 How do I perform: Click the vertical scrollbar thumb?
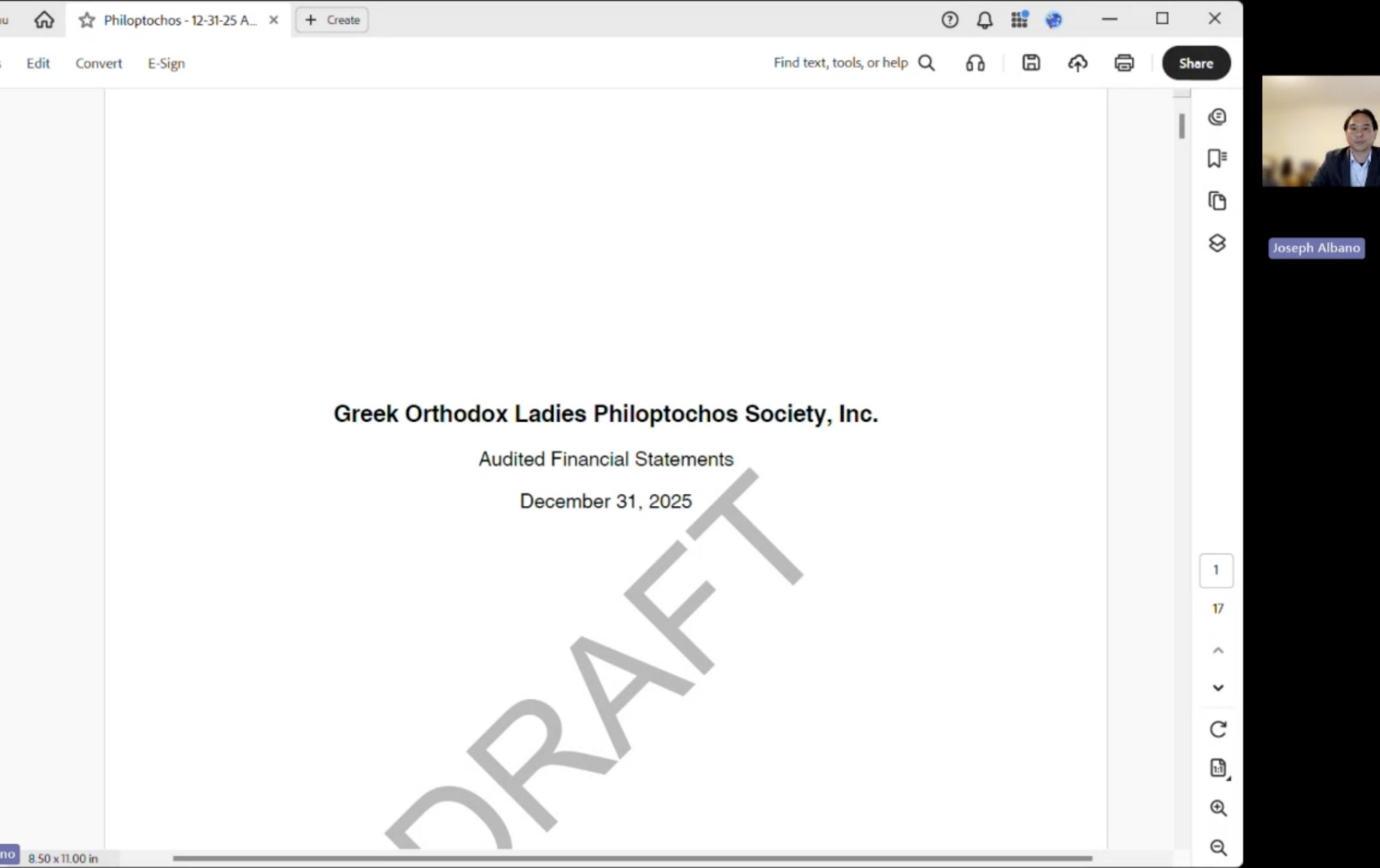tap(1182, 126)
